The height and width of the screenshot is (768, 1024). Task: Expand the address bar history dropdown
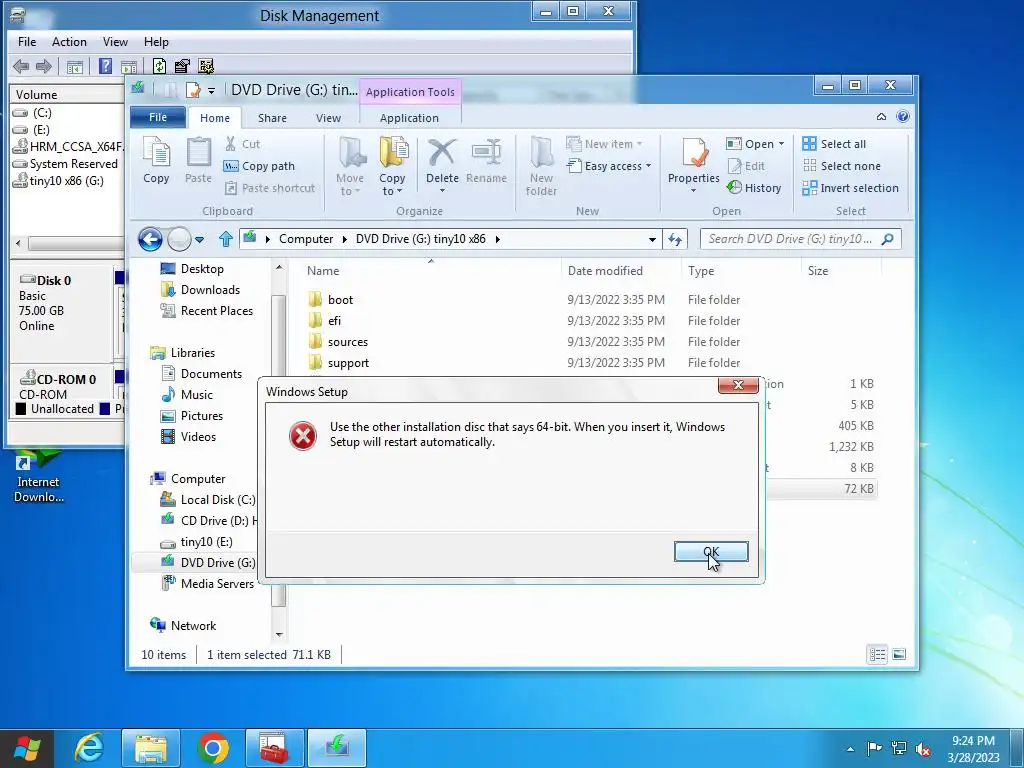point(652,240)
